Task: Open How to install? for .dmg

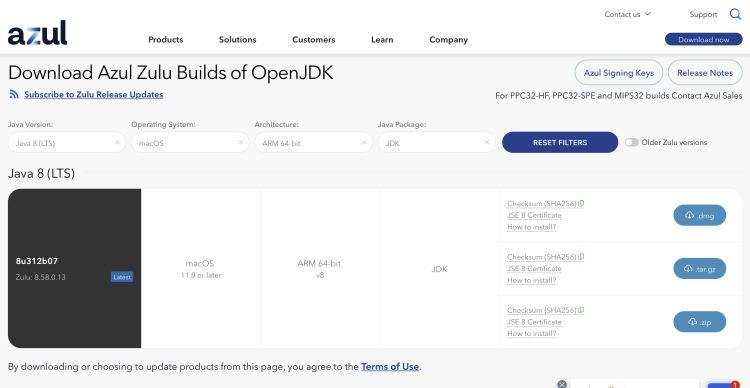Action: 531,227
